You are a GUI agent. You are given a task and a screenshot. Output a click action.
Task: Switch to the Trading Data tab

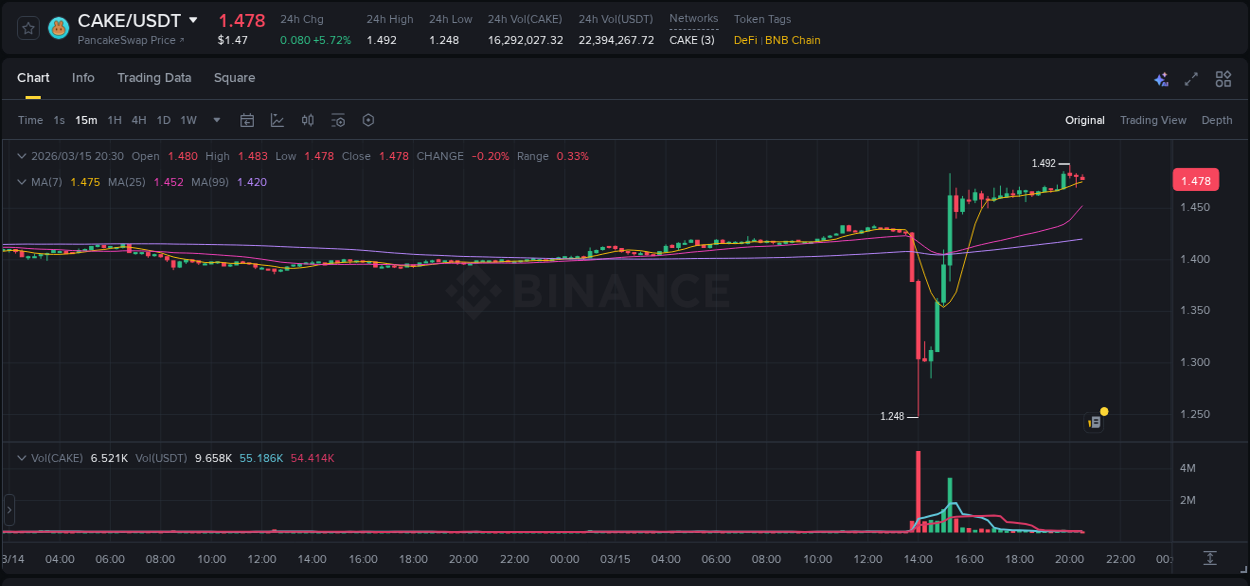point(154,78)
